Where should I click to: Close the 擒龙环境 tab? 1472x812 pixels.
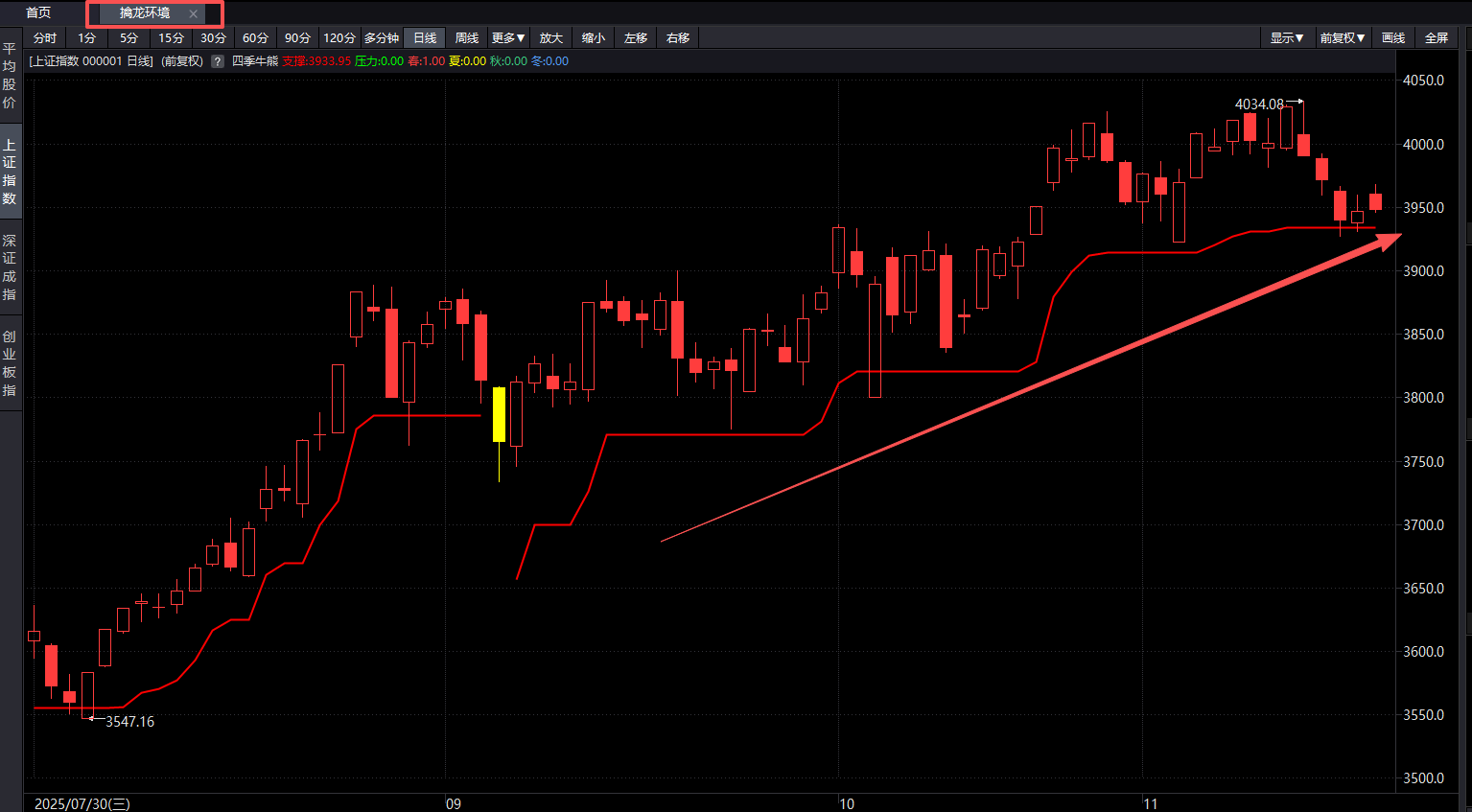point(193,13)
